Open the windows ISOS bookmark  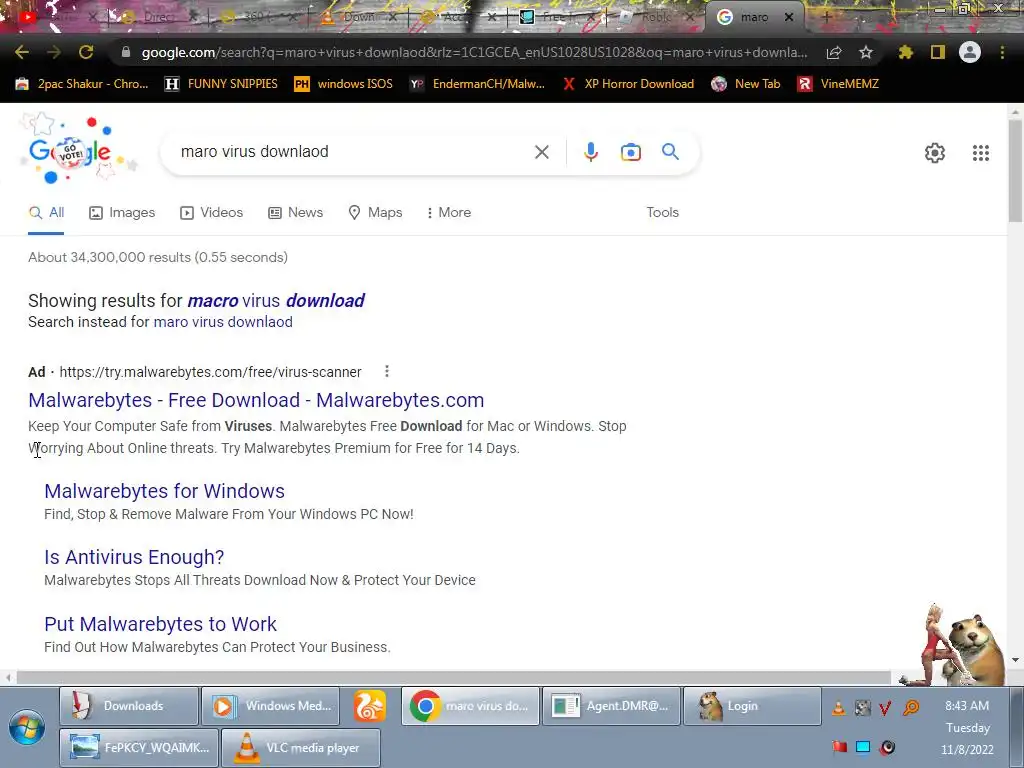pyautogui.click(x=344, y=84)
